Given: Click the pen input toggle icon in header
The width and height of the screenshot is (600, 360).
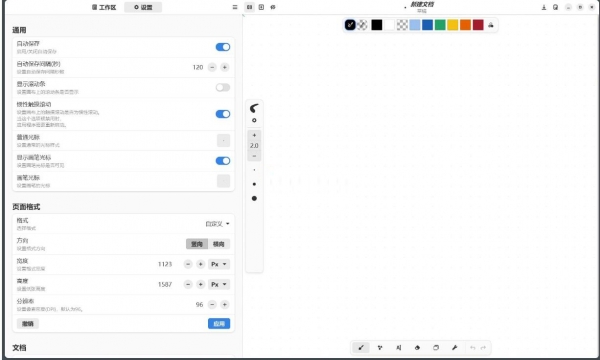Looking at the screenshot, I should (x=273, y=7).
